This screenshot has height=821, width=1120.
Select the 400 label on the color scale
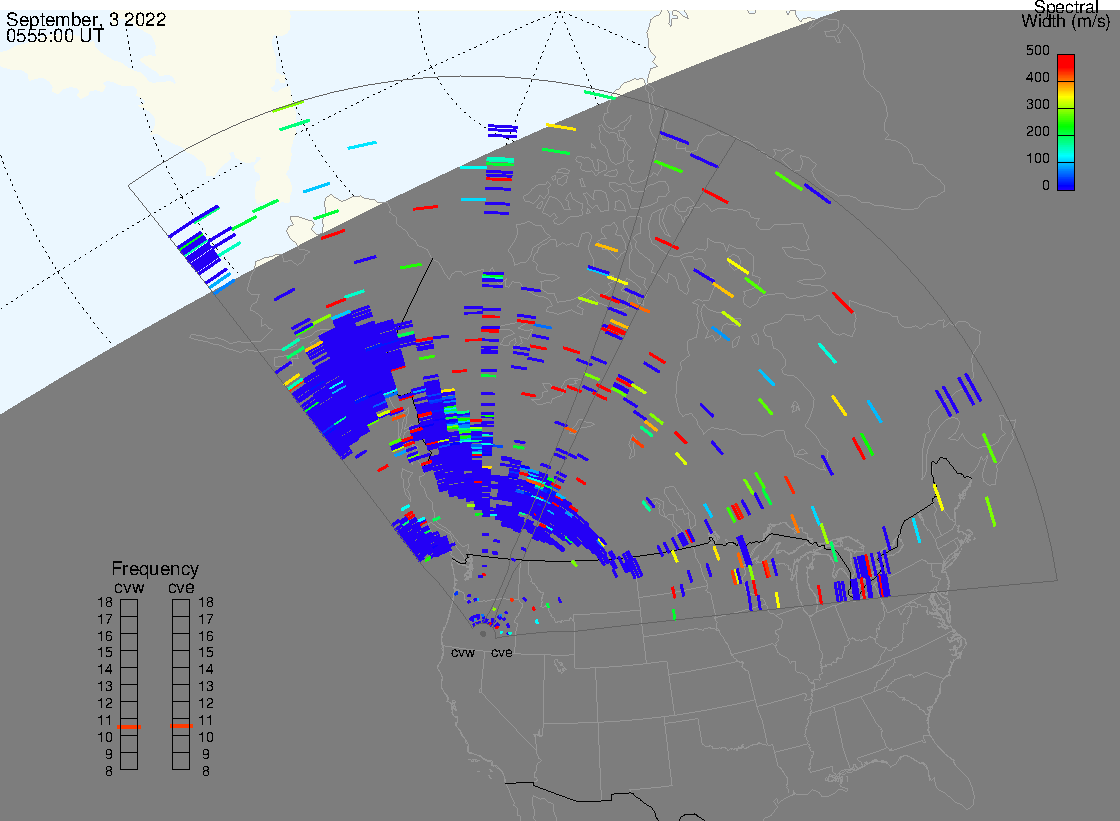1037,77
